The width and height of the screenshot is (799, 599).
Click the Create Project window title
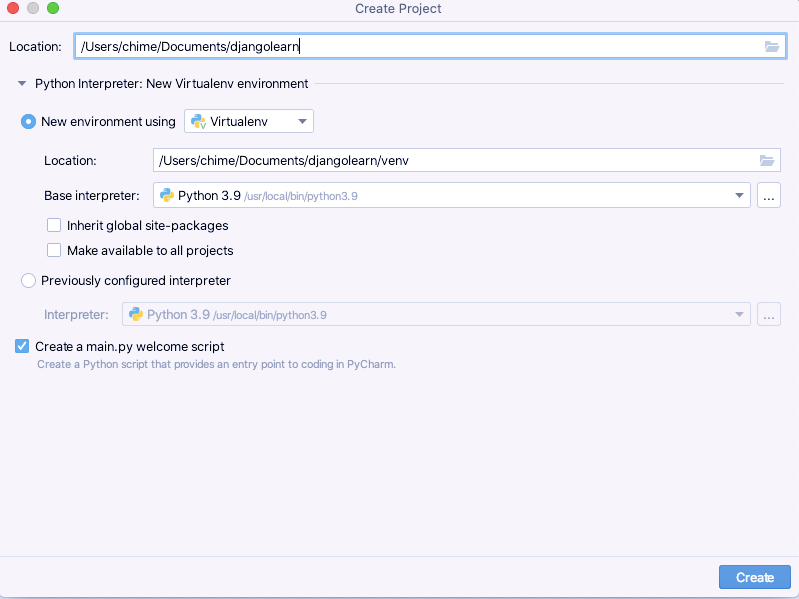click(398, 9)
